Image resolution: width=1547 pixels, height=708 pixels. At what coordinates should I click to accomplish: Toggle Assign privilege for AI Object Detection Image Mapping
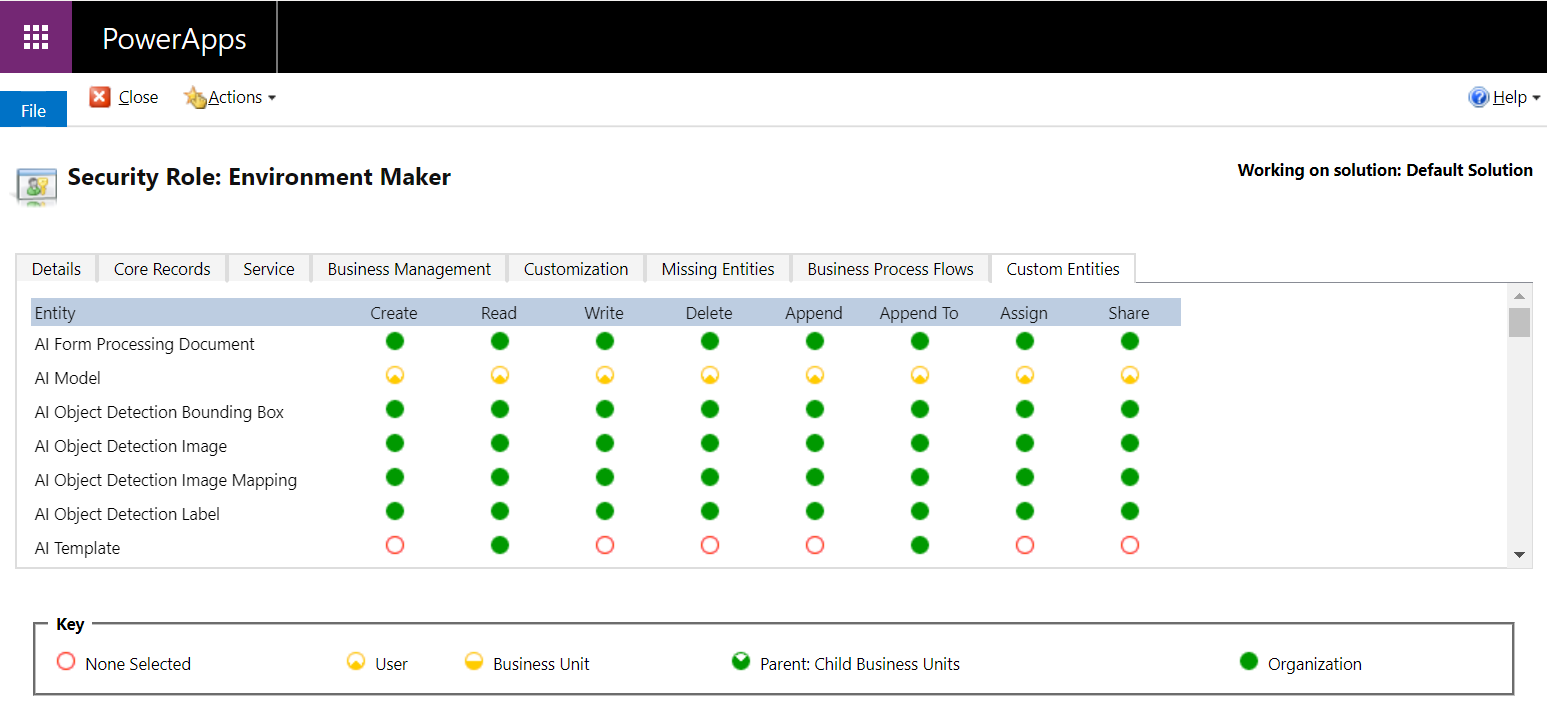point(1025,477)
